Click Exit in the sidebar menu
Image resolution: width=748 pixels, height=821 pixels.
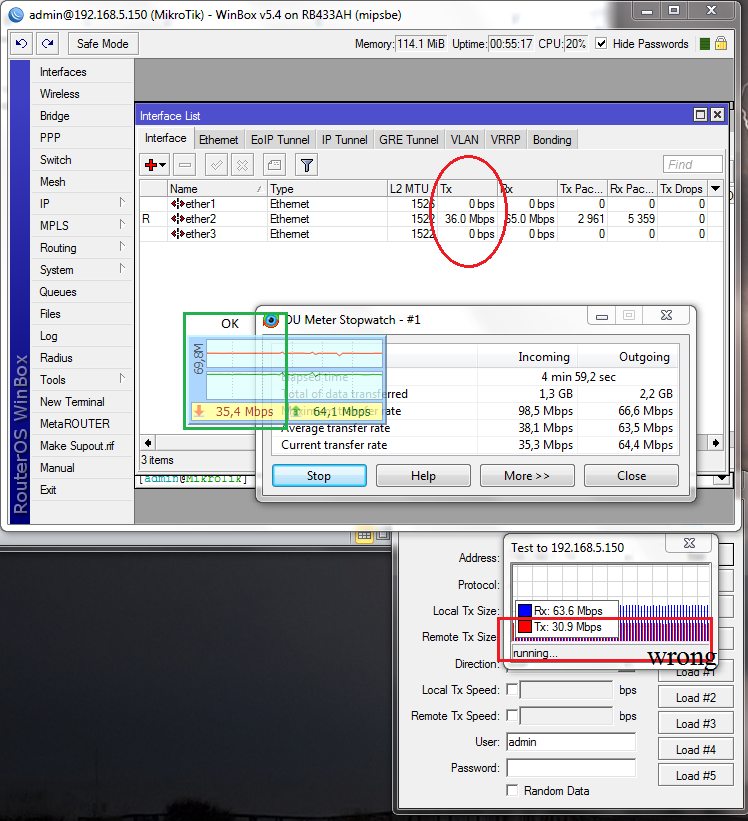tap(48, 490)
